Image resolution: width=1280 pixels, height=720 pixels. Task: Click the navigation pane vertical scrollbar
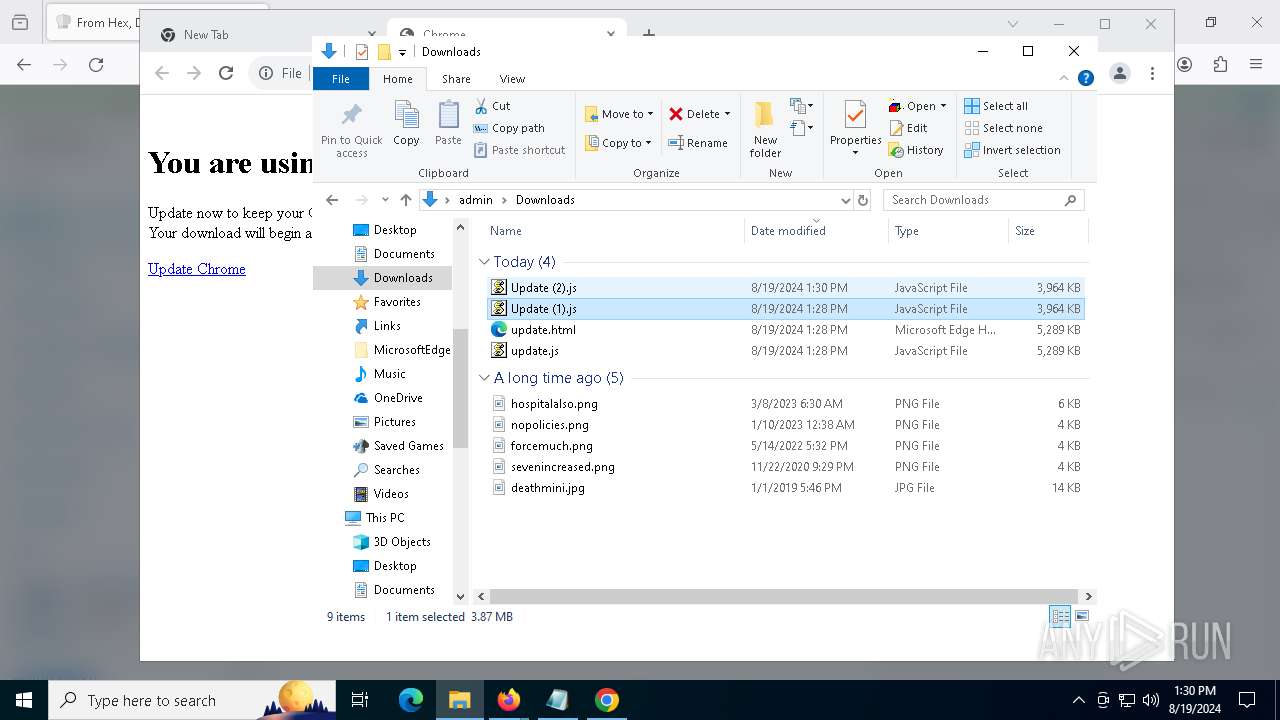tap(461, 388)
